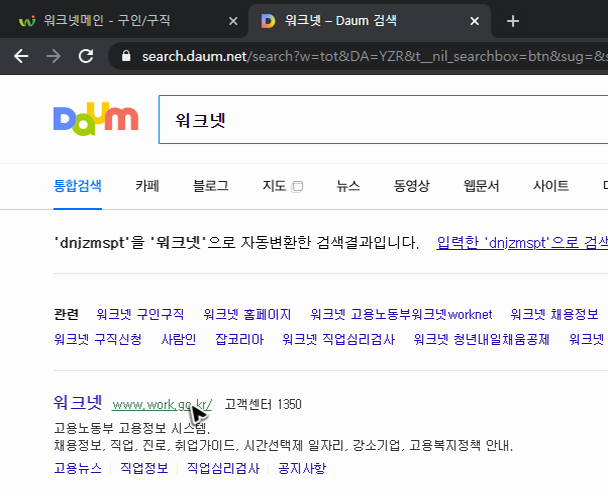Click related search 워크넷 홈페이지
This screenshot has height=496, width=608.
pyautogui.click(x=247, y=314)
